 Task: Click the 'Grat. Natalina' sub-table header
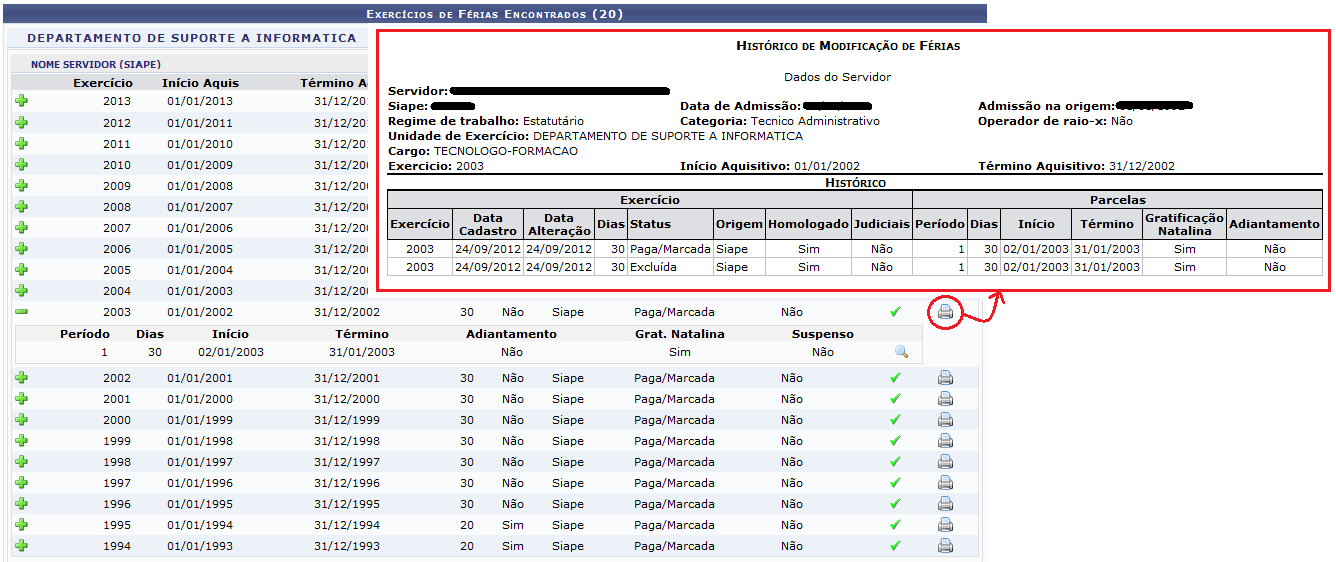click(679, 334)
